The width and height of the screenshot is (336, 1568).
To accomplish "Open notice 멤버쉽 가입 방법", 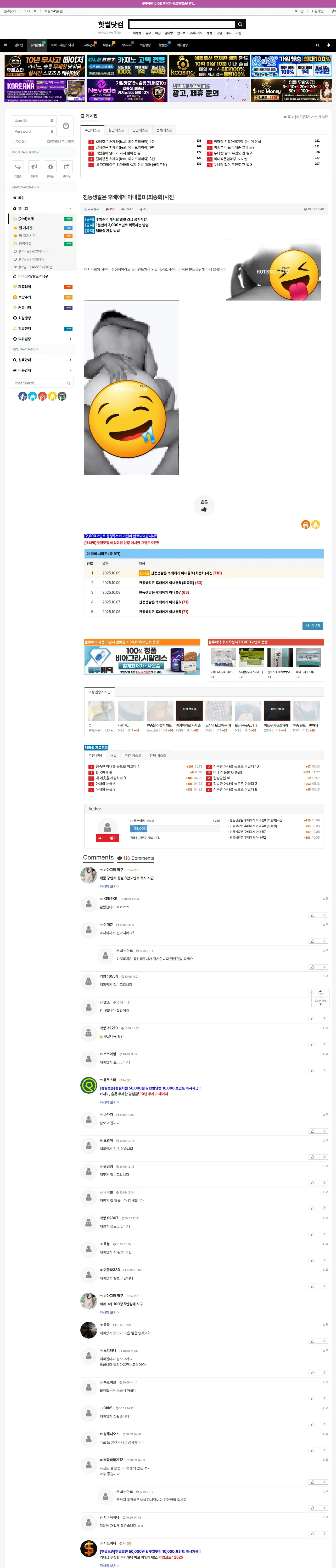I will (107, 231).
